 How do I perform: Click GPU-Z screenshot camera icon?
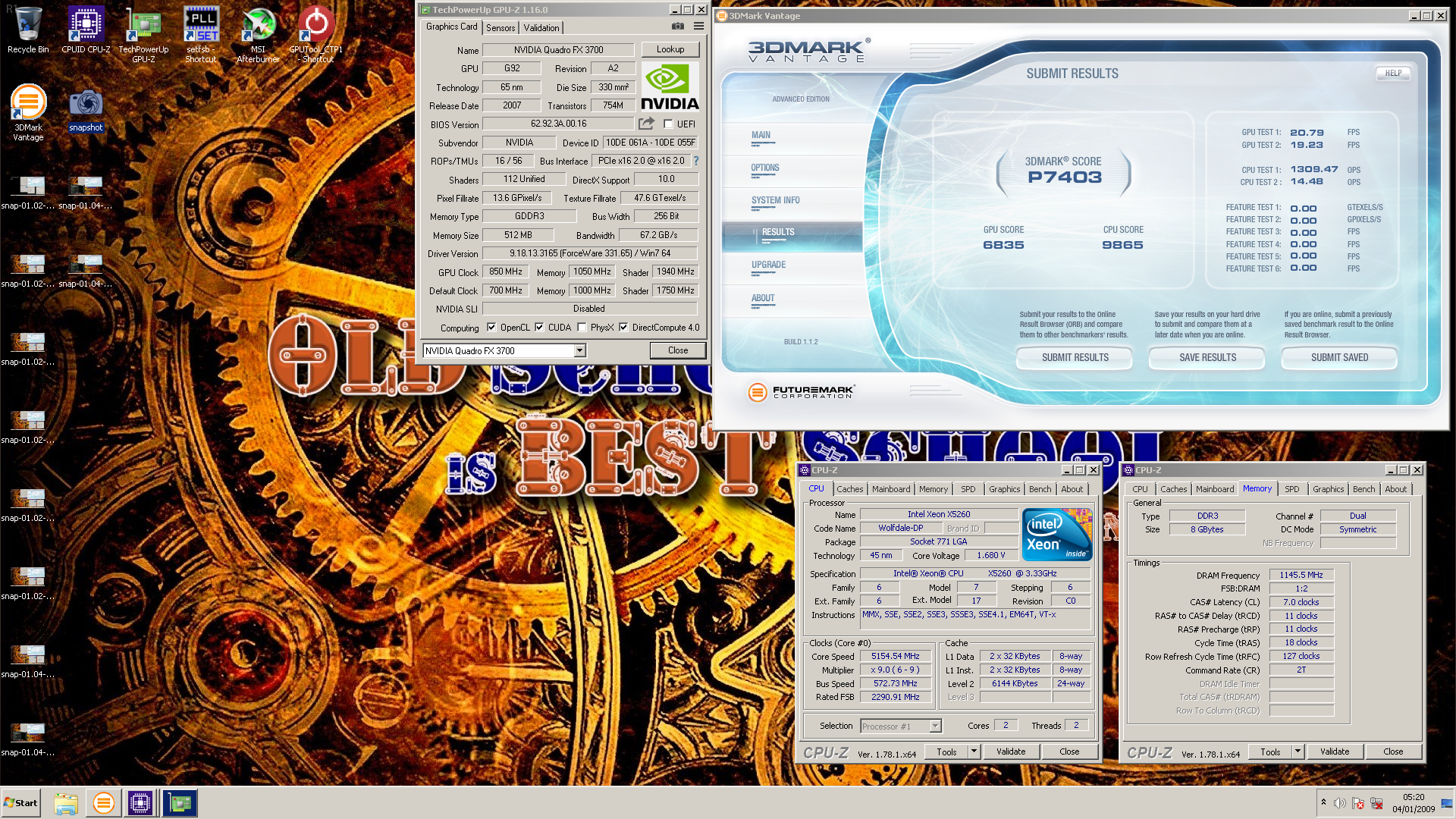678,27
